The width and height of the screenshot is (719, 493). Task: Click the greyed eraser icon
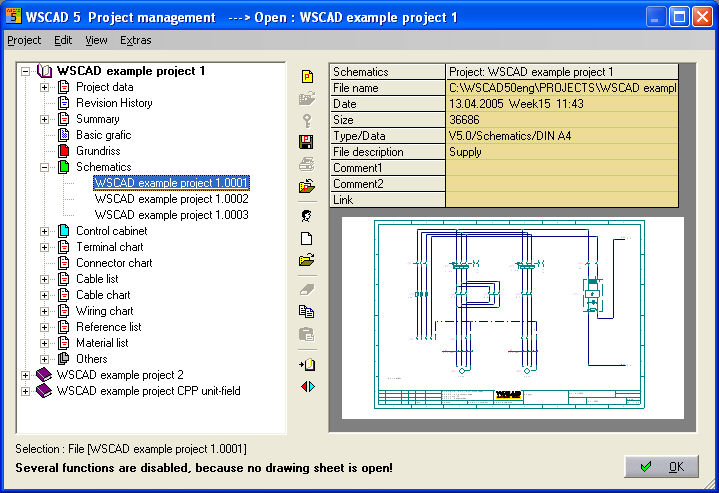pyautogui.click(x=307, y=289)
